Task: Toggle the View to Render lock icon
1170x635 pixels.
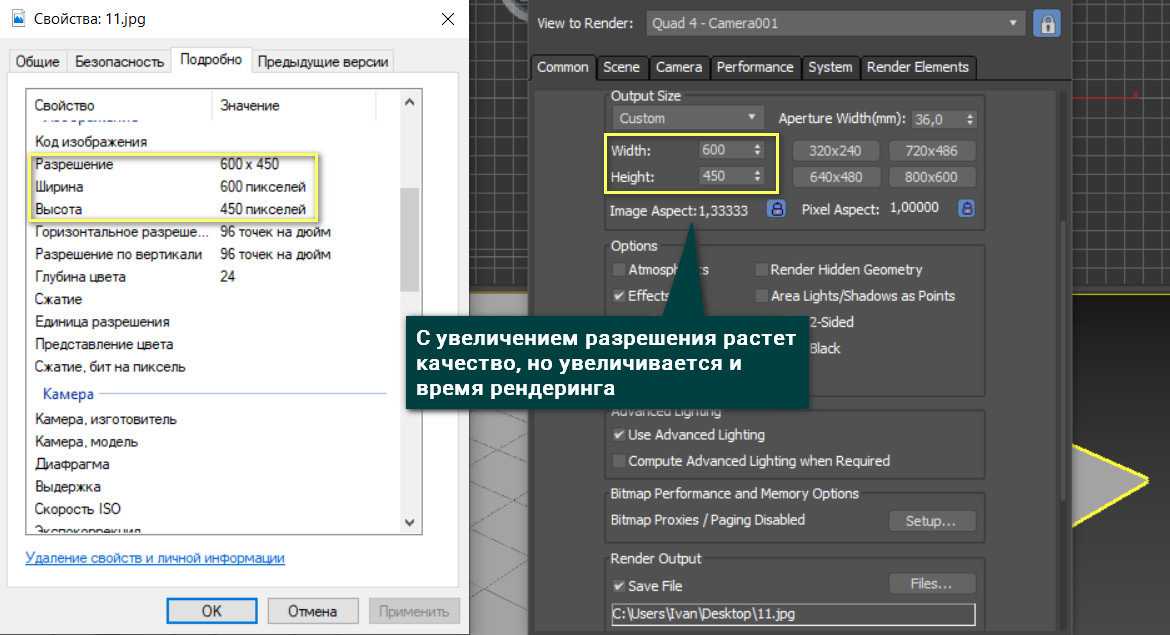Action: coord(1046,23)
